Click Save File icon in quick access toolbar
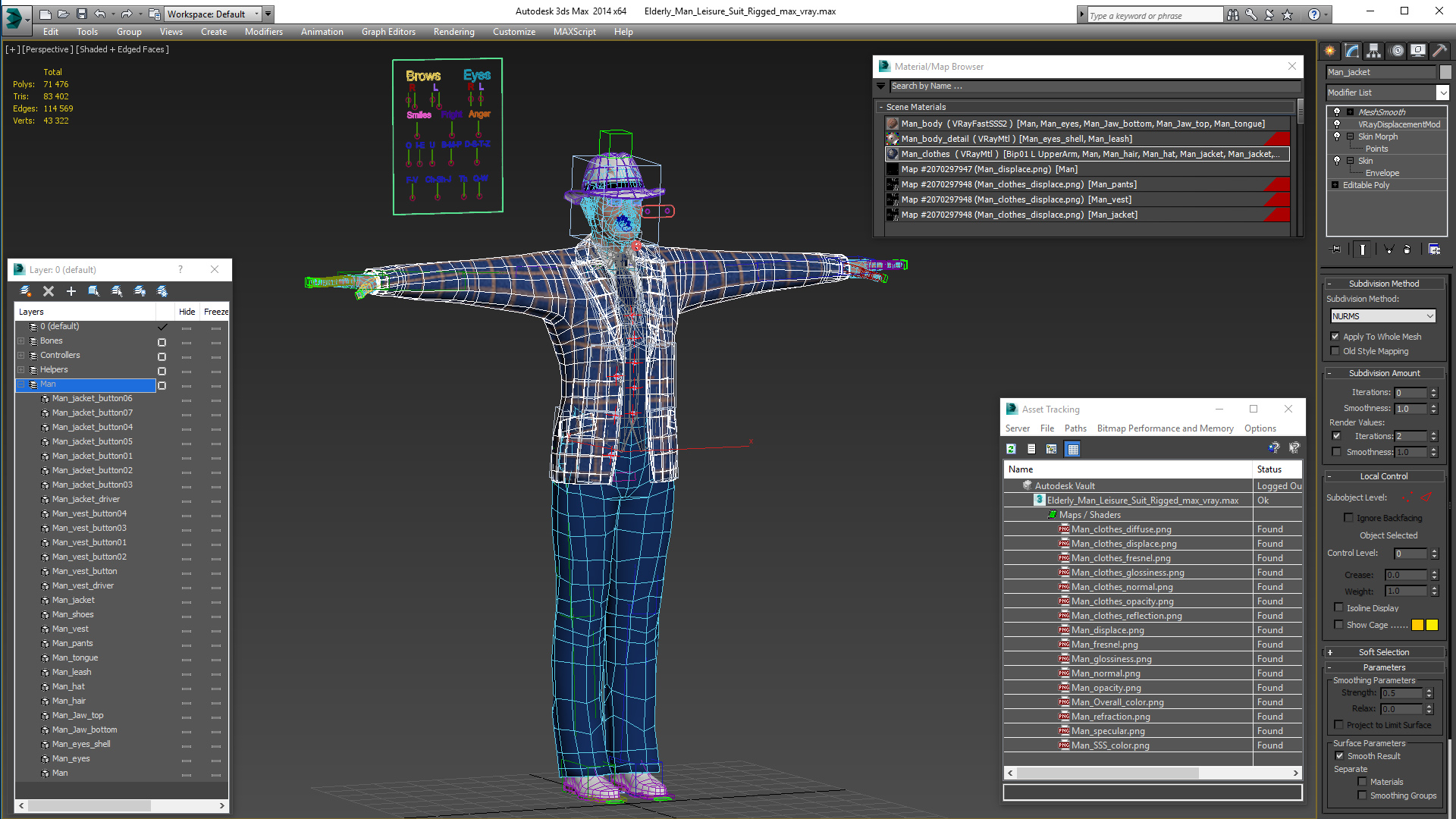1456x819 pixels. pyautogui.click(x=81, y=14)
